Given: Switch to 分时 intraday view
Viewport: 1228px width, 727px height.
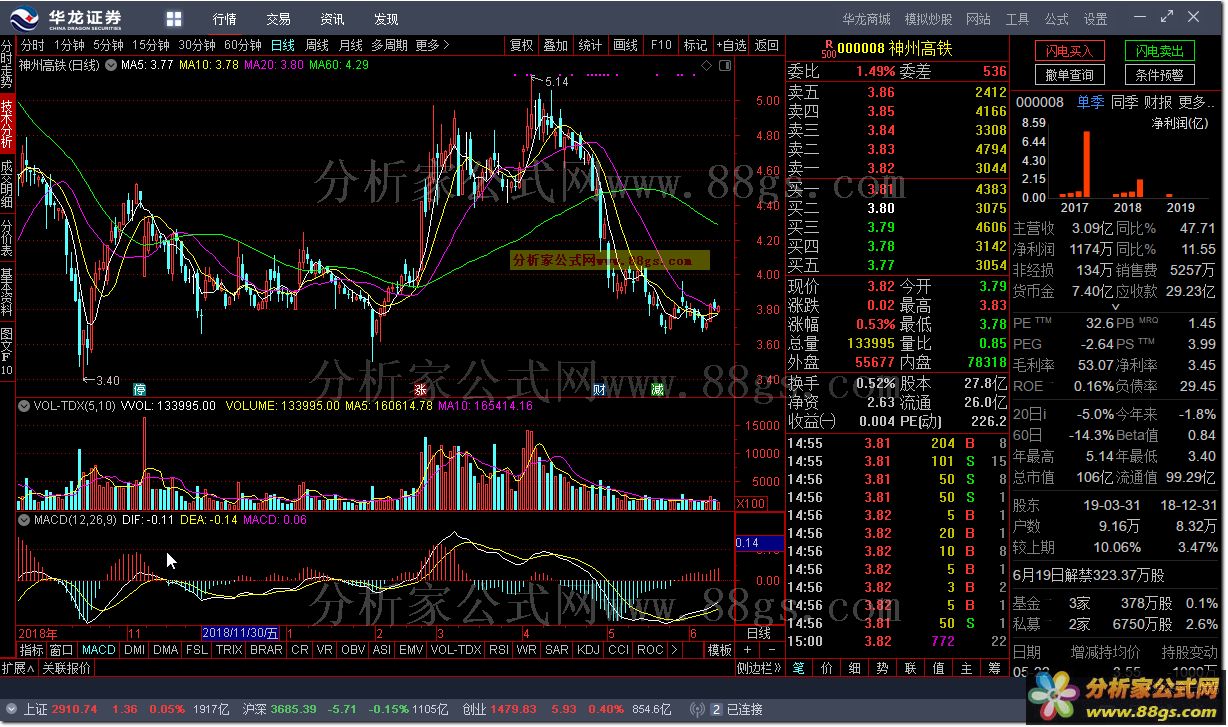Looking at the screenshot, I should pyautogui.click(x=33, y=45).
